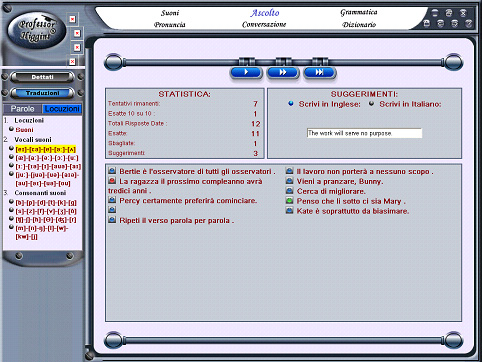Select the 'Scrivi in Inglese' radio button
Screen dimensions: 482x362
(x=291, y=104)
